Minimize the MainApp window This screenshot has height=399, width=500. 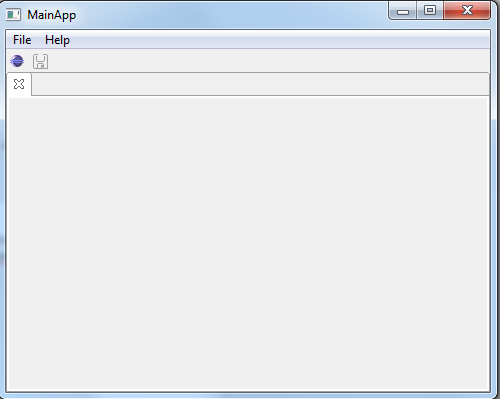click(x=403, y=11)
